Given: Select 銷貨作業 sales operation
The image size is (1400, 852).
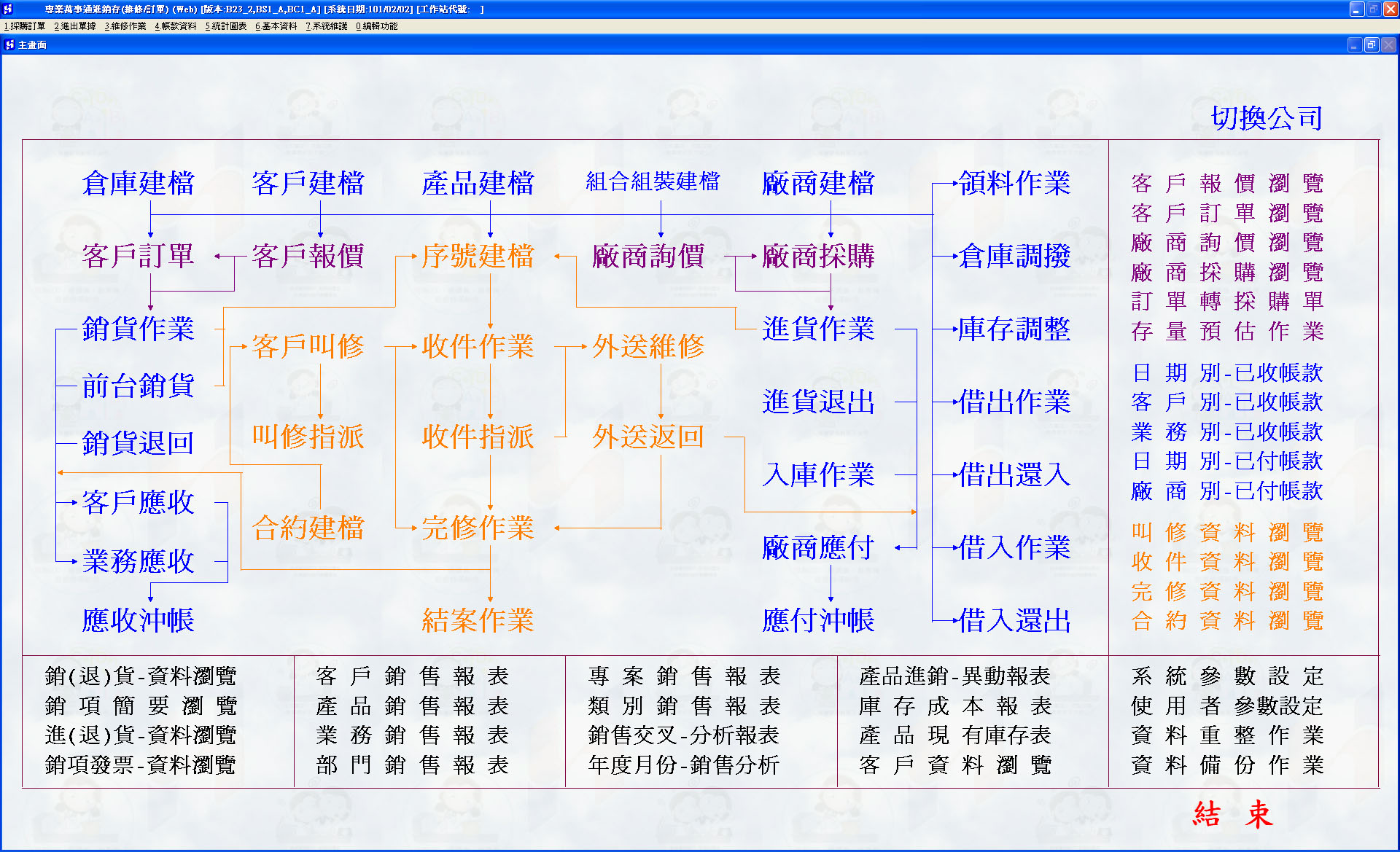Looking at the screenshot, I should pyautogui.click(x=139, y=329).
